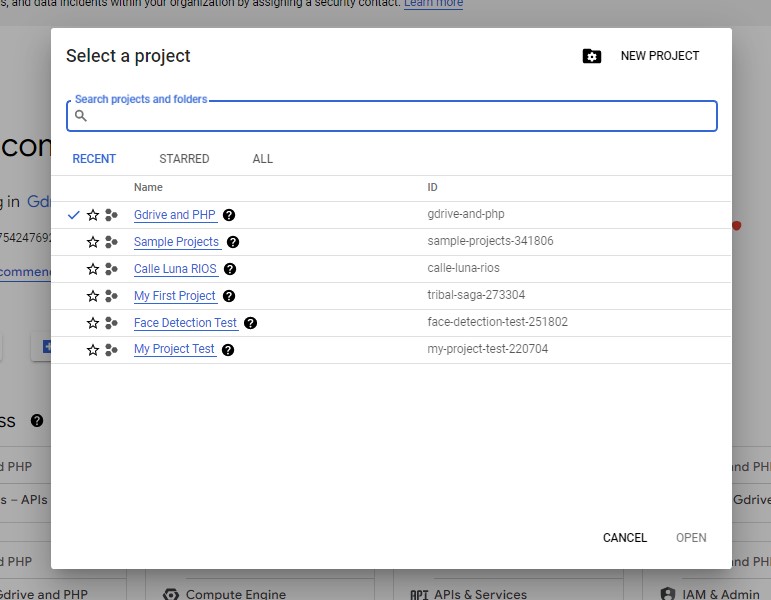Star the Sample Projects project

[x=92, y=242]
